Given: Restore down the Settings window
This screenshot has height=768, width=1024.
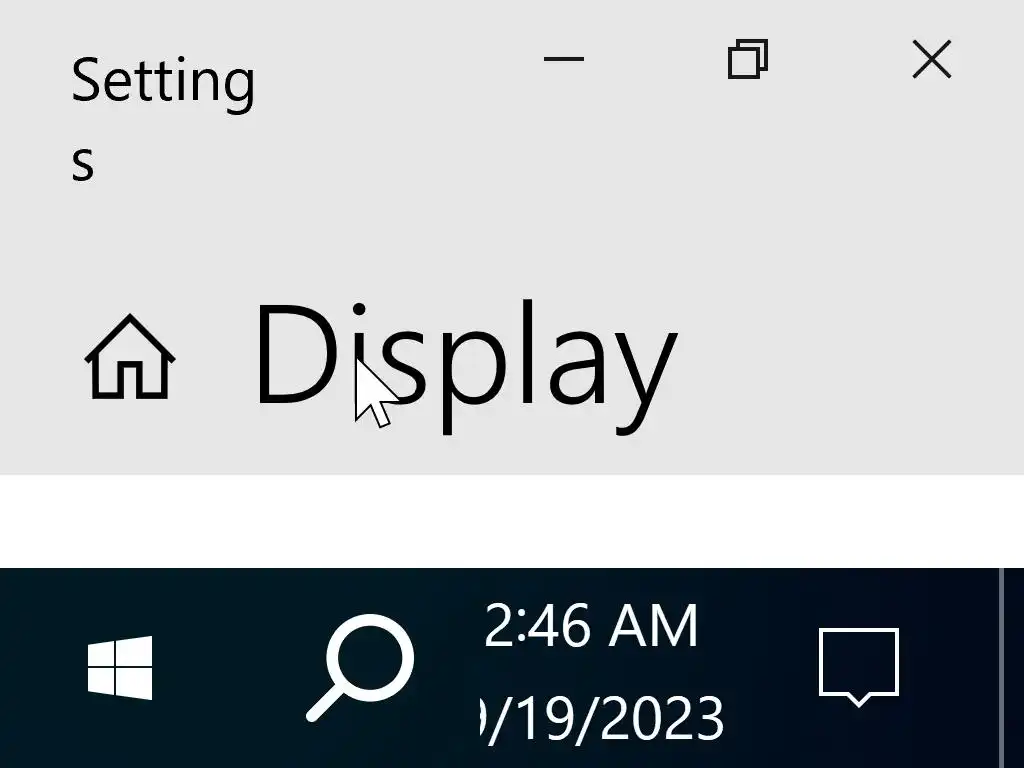Looking at the screenshot, I should tap(748, 59).
